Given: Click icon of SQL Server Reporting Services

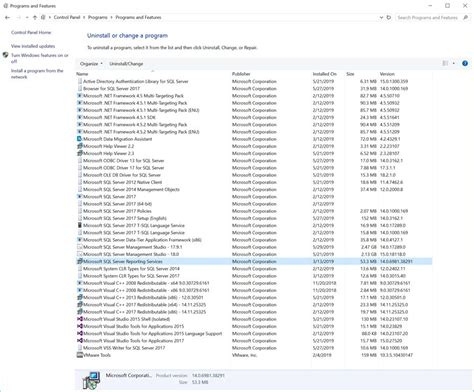Looking at the screenshot, I should point(79,261).
